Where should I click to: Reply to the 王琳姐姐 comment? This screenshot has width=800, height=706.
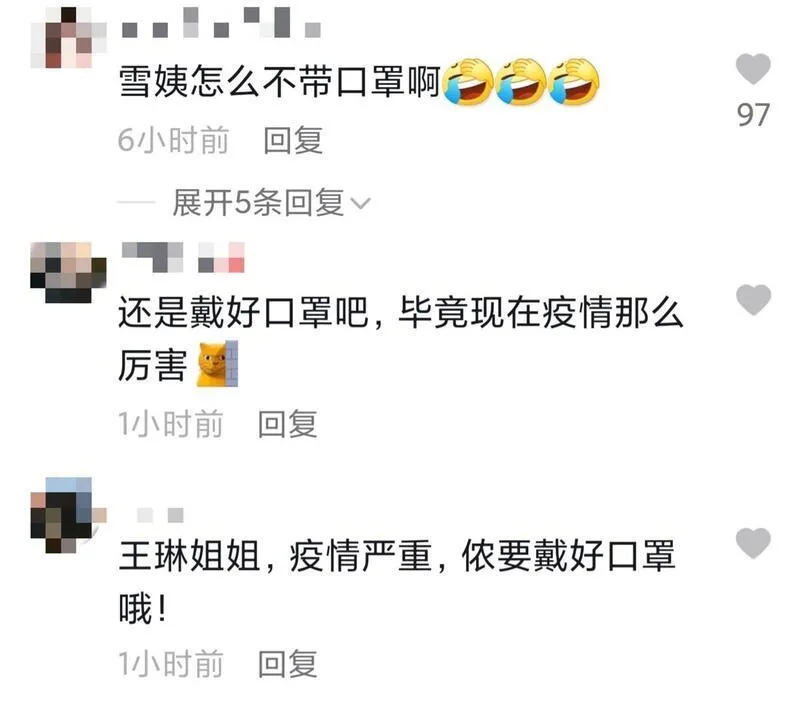(x=288, y=663)
